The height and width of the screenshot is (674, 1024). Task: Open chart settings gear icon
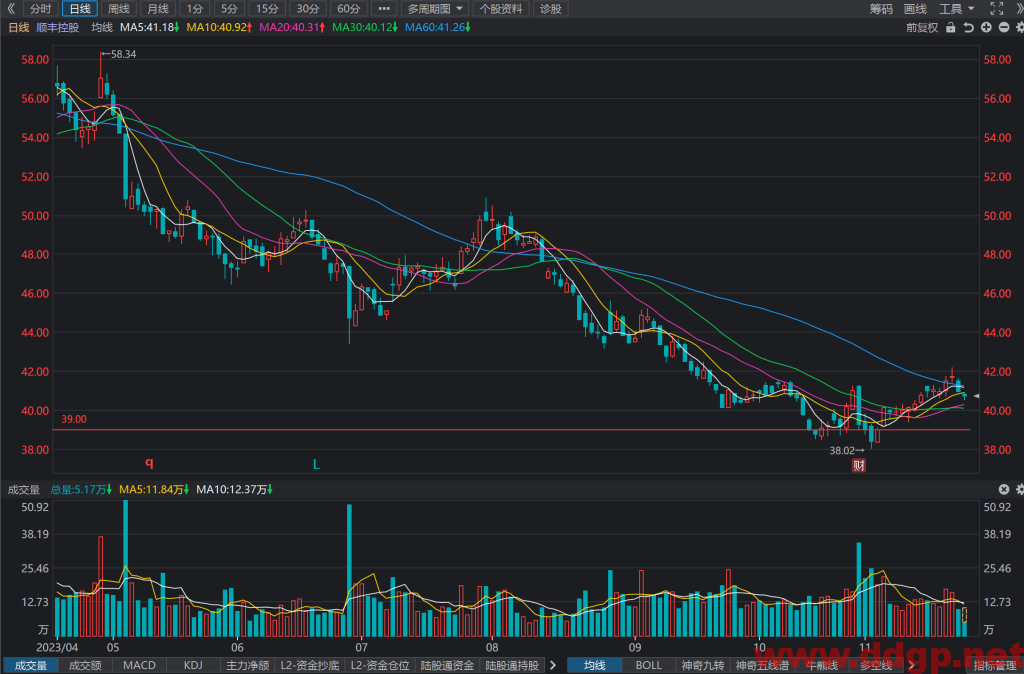pyautogui.click(x=1019, y=27)
